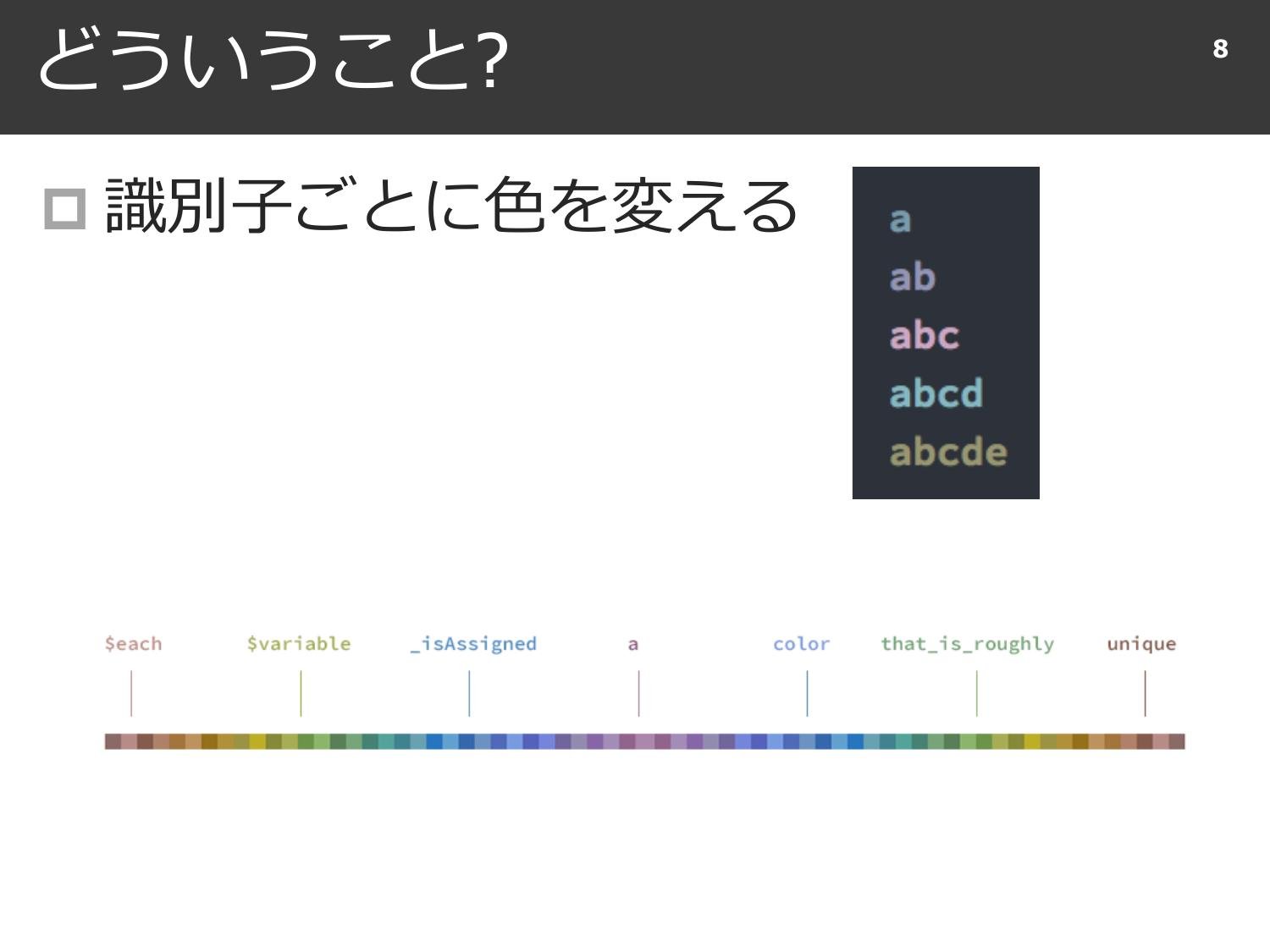The height and width of the screenshot is (952, 1270).
Task: Click the code snippet showing colored identifiers
Action: tap(946, 333)
